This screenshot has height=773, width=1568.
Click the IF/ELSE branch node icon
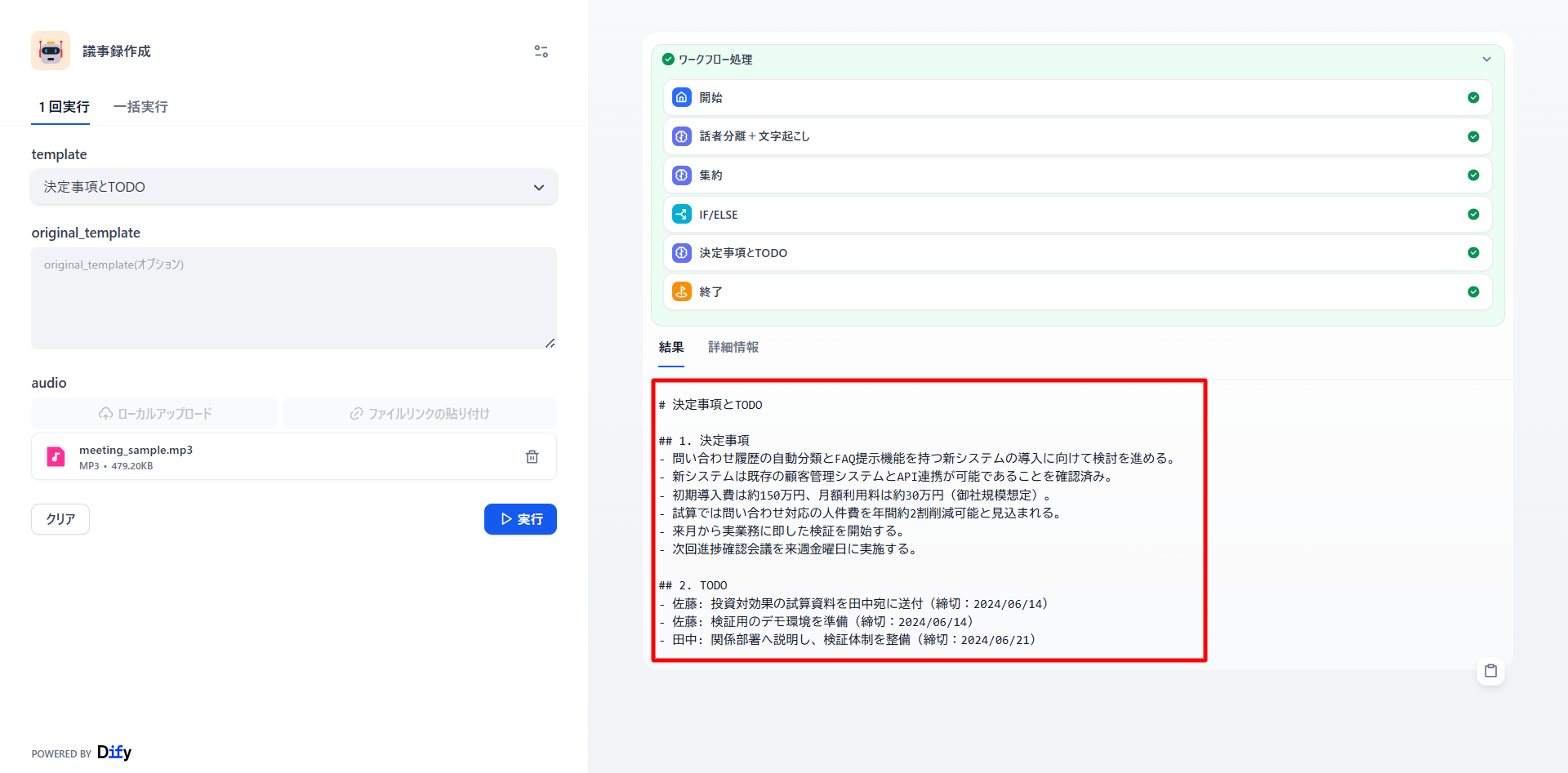click(681, 214)
